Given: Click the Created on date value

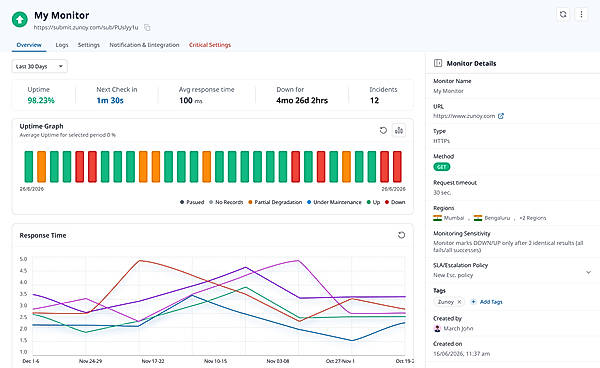Looking at the screenshot, I should click(461, 353).
